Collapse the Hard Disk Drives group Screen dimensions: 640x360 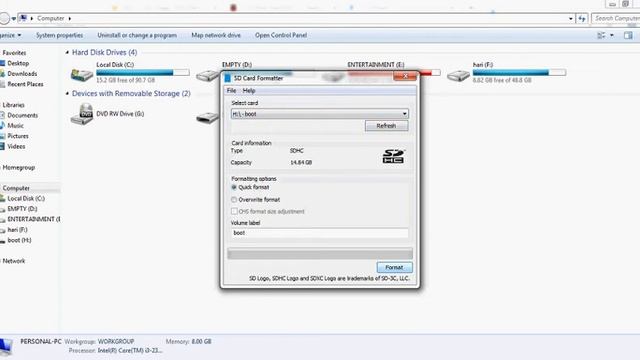pyautogui.click(x=67, y=52)
